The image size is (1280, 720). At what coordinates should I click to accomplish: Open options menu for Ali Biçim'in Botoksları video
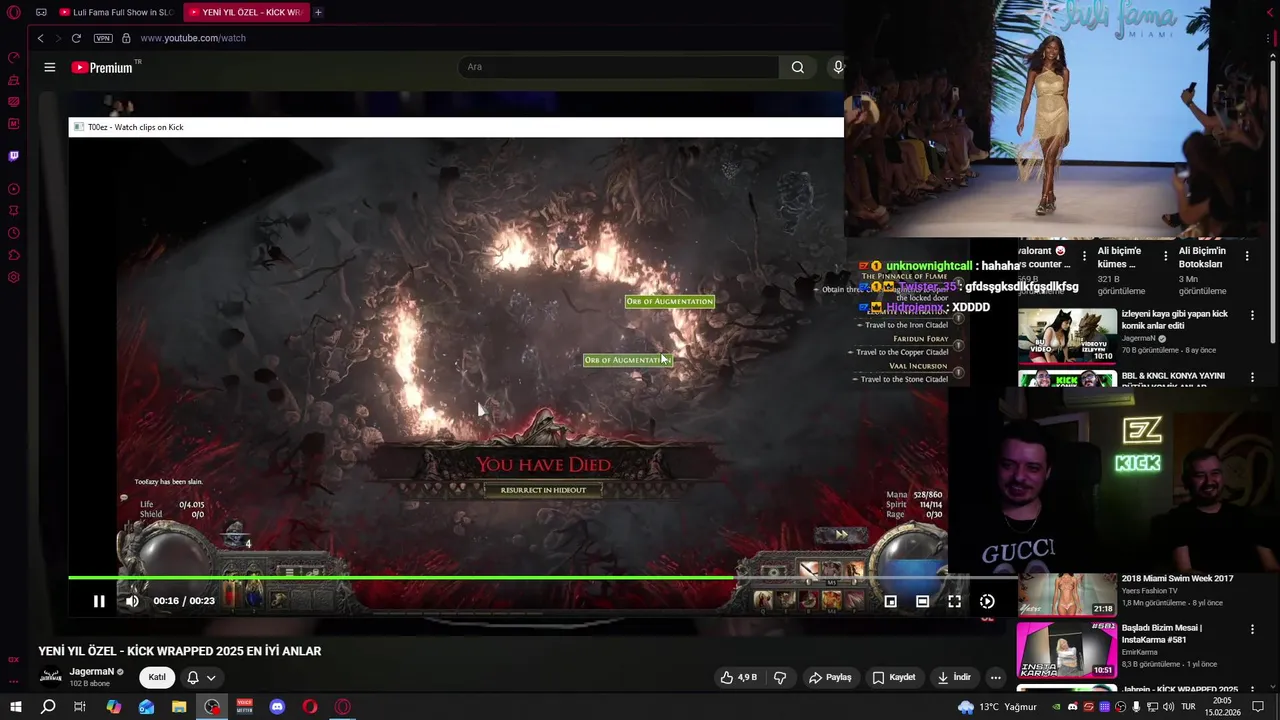tap(1246, 256)
